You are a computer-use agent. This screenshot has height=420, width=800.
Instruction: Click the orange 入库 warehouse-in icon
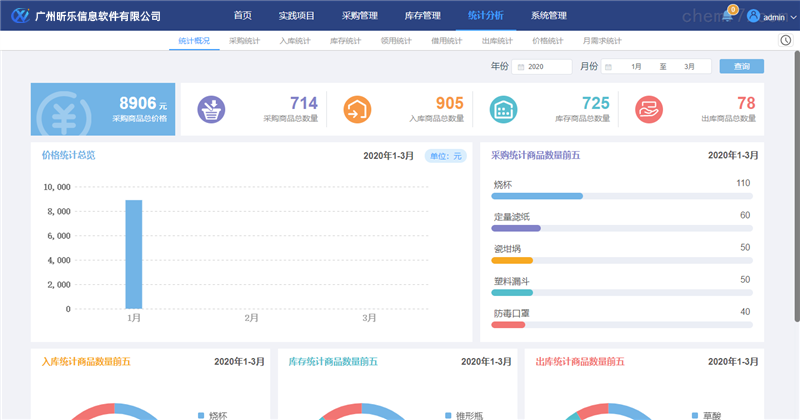pos(357,109)
